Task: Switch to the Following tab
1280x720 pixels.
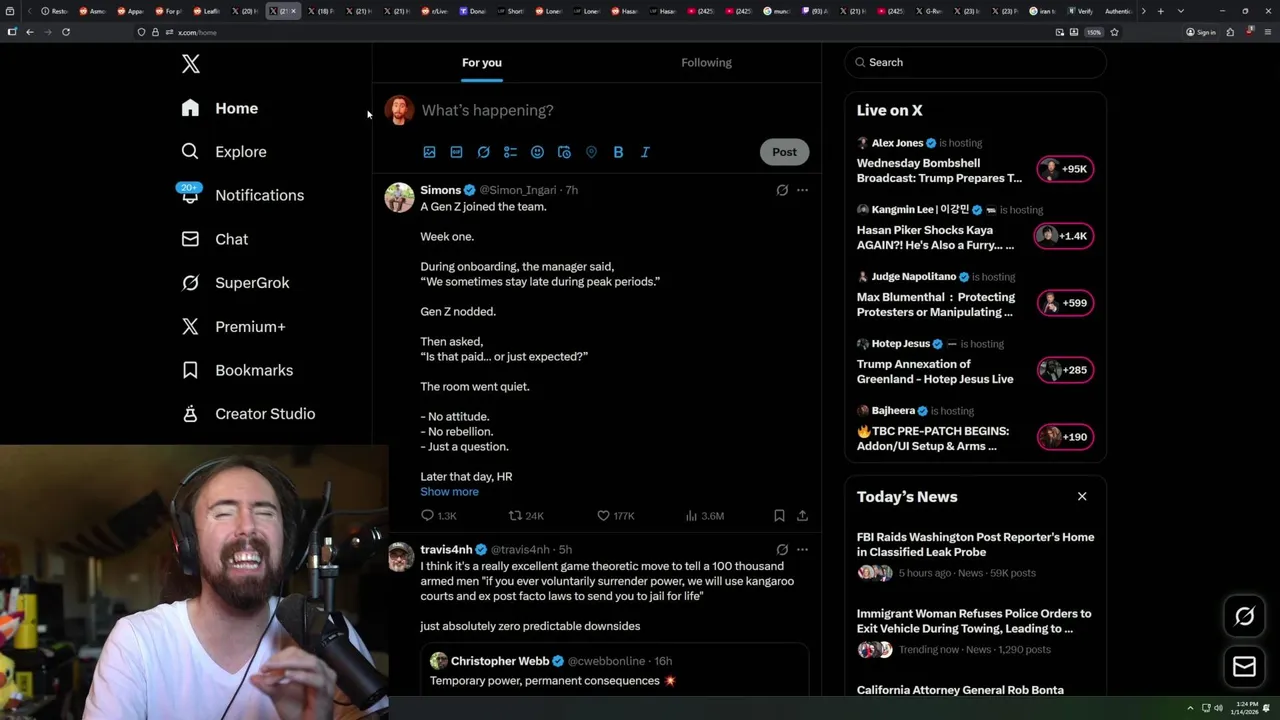Action: pyautogui.click(x=707, y=63)
